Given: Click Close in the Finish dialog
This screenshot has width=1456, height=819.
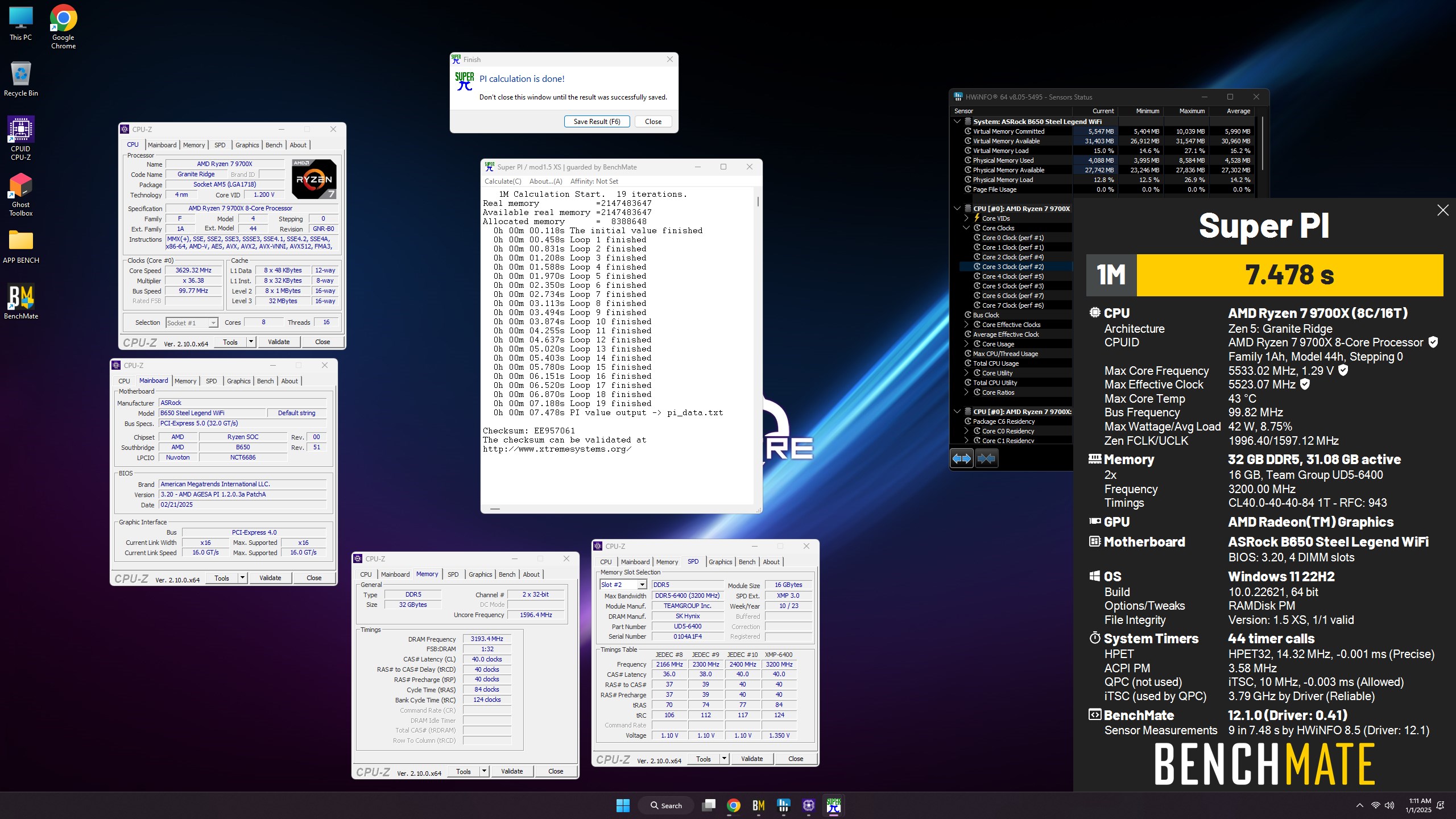Looking at the screenshot, I should click(653, 122).
